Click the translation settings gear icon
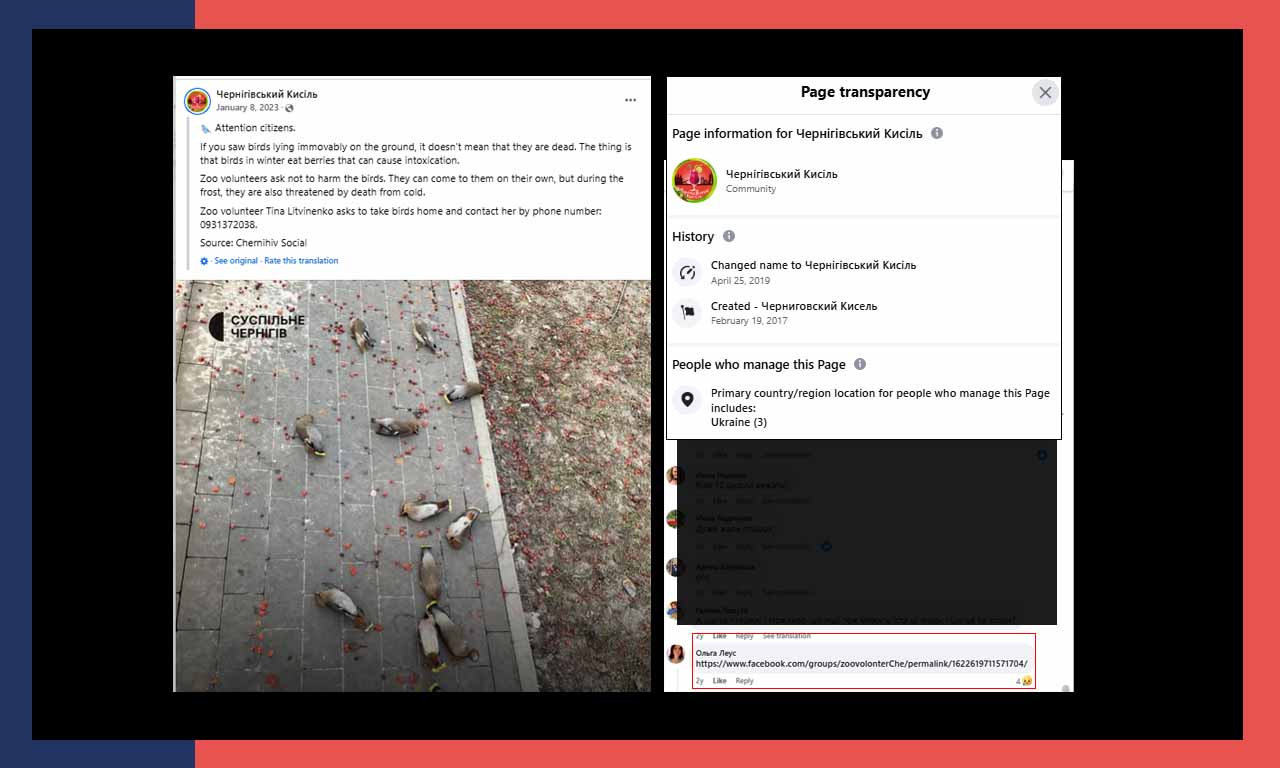This screenshot has height=768, width=1280. (x=205, y=261)
